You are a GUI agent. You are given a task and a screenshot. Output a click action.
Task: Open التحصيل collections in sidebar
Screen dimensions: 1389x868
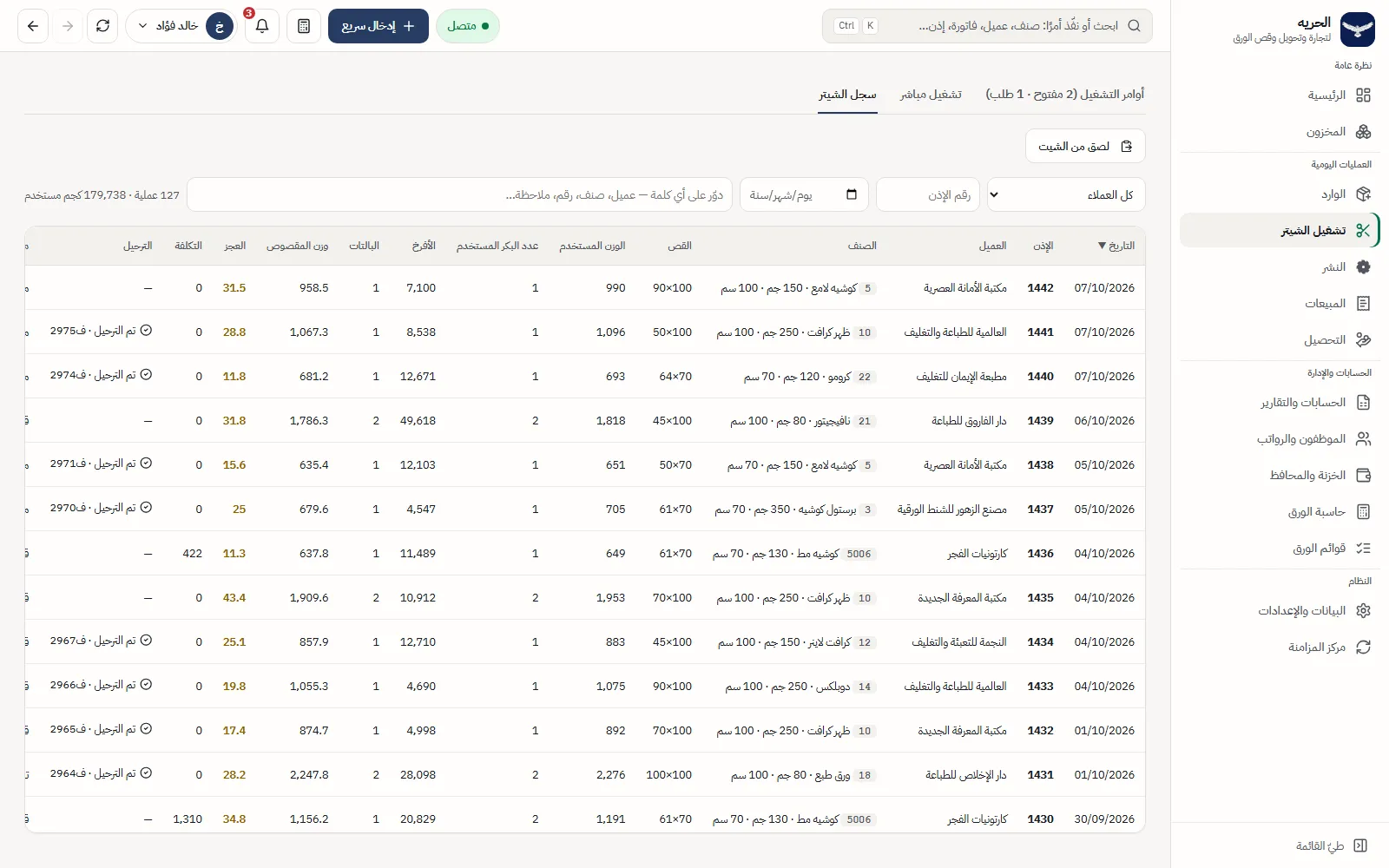1280,340
